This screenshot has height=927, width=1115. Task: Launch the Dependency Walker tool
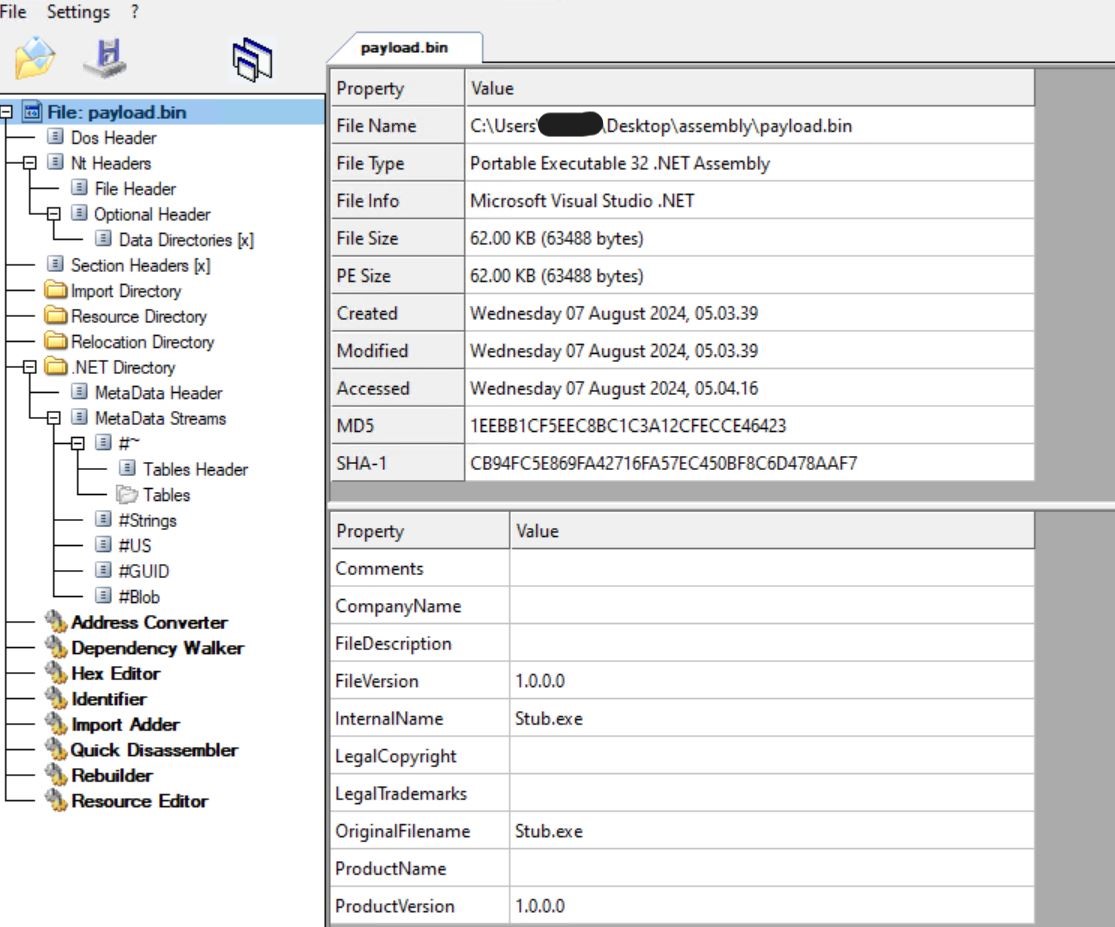coord(157,648)
